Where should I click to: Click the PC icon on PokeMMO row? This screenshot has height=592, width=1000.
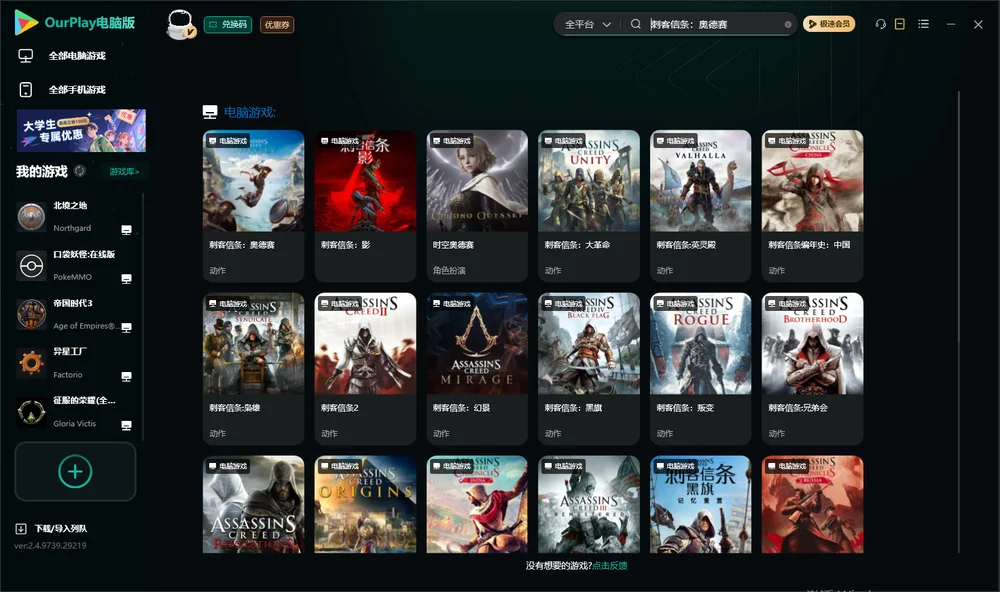coord(126,279)
